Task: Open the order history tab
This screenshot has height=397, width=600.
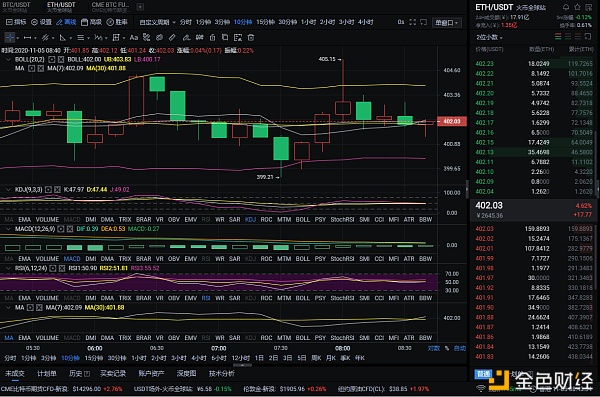Action: tap(79, 374)
